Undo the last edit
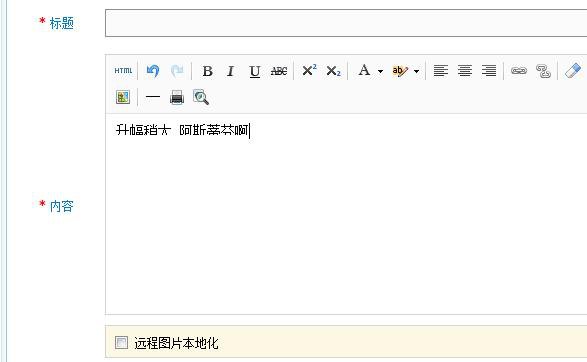The height and width of the screenshot is (362, 587). pyautogui.click(x=153, y=70)
